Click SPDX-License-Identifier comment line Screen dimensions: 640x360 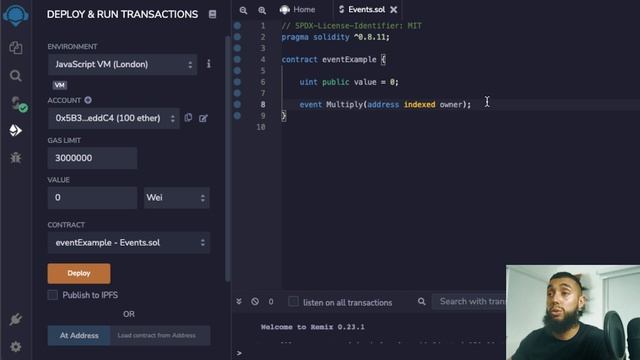(x=351, y=26)
